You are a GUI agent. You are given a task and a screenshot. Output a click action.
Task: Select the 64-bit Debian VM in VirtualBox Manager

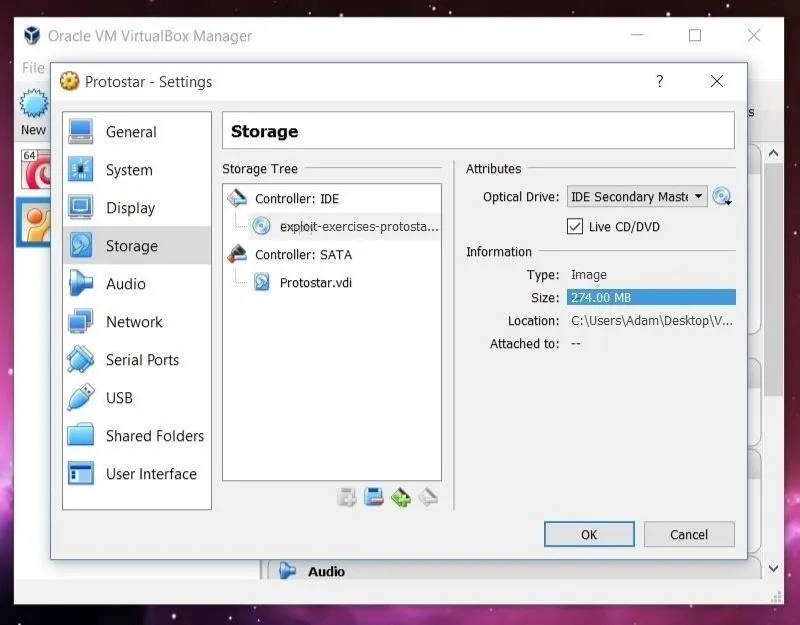click(x=36, y=169)
